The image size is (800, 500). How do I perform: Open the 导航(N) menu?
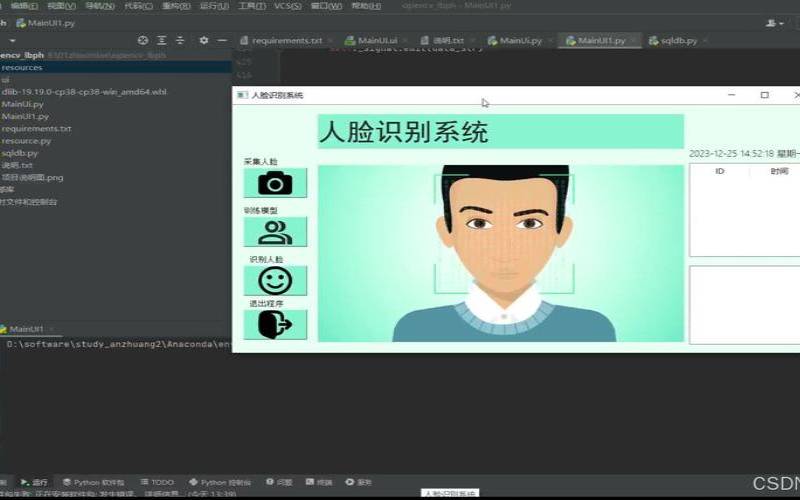click(x=99, y=6)
